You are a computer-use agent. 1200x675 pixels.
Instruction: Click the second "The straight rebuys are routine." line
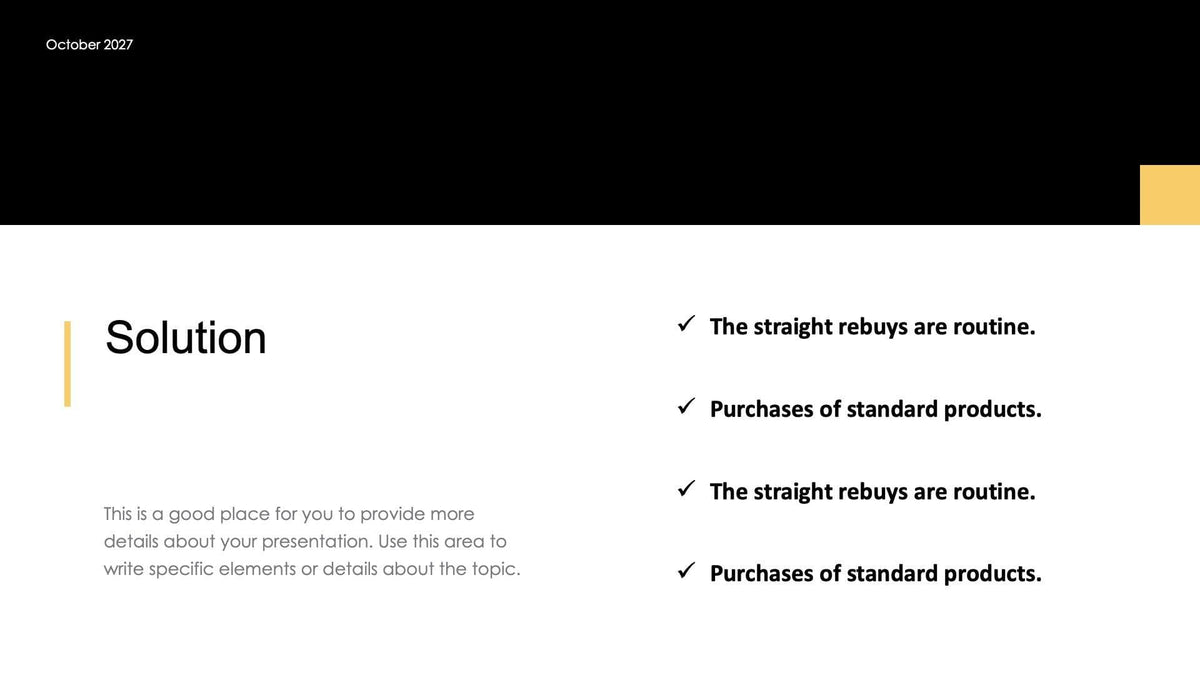pyautogui.click(x=872, y=491)
